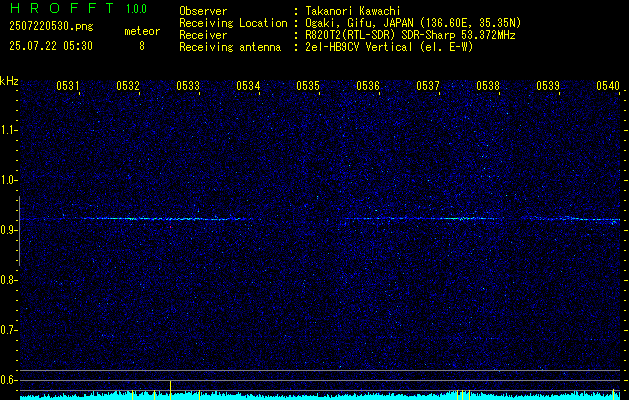Click the kHz axis label
Viewport: 629px width, 400px height.
pyautogui.click(x=9, y=81)
